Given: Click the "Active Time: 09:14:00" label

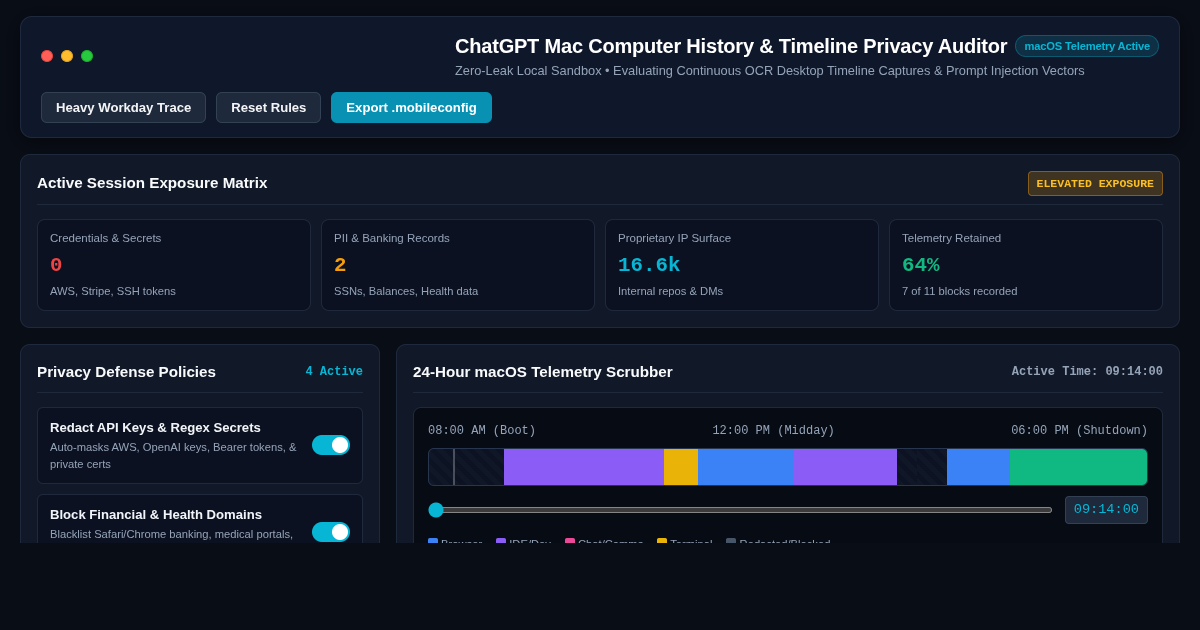Looking at the screenshot, I should coord(1087,372).
